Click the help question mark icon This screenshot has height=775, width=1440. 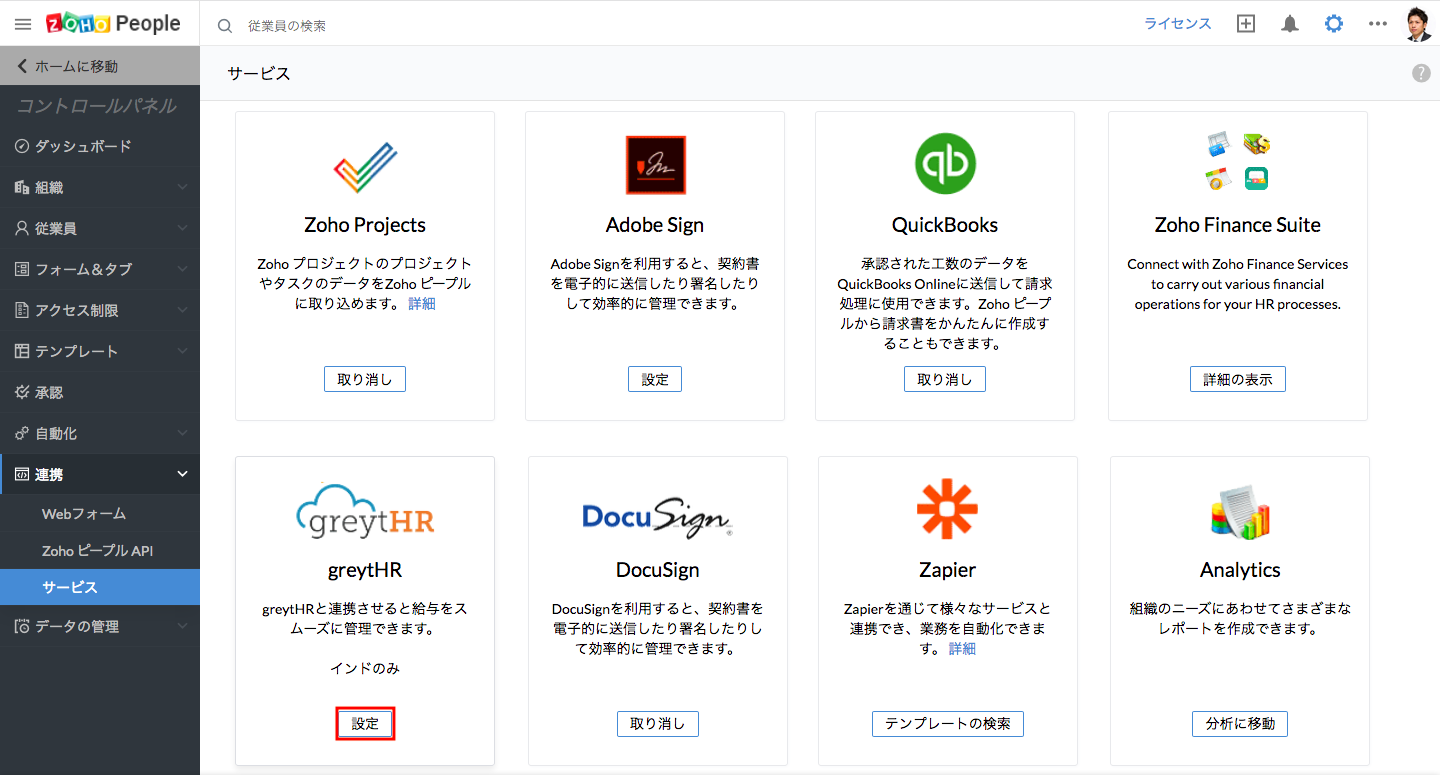click(1421, 73)
